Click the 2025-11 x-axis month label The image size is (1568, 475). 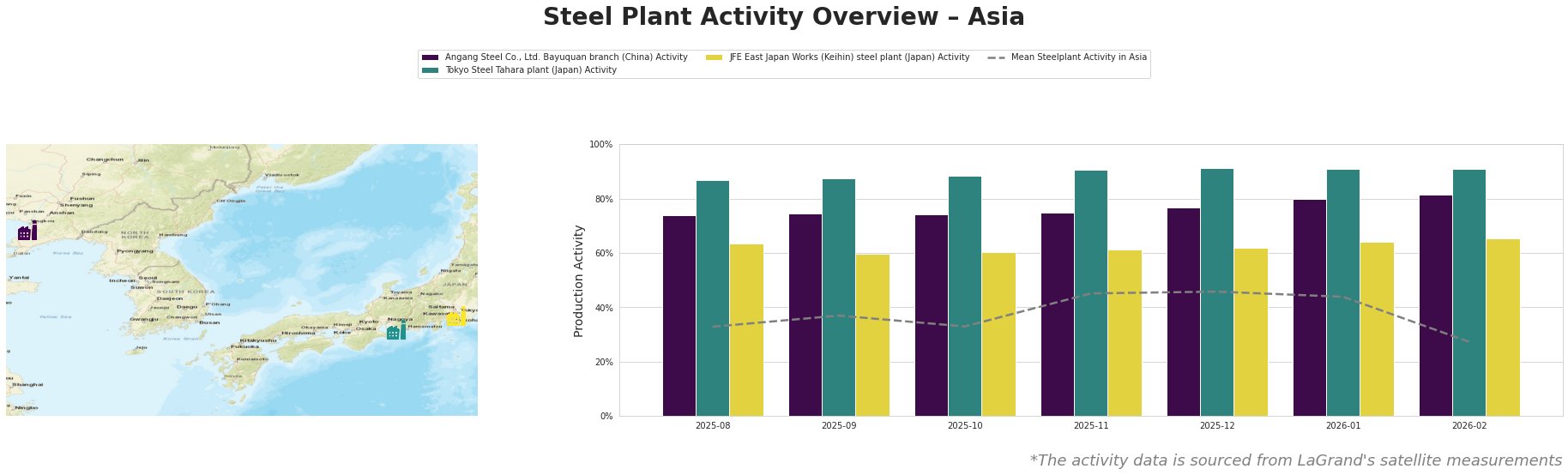point(1091,425)
